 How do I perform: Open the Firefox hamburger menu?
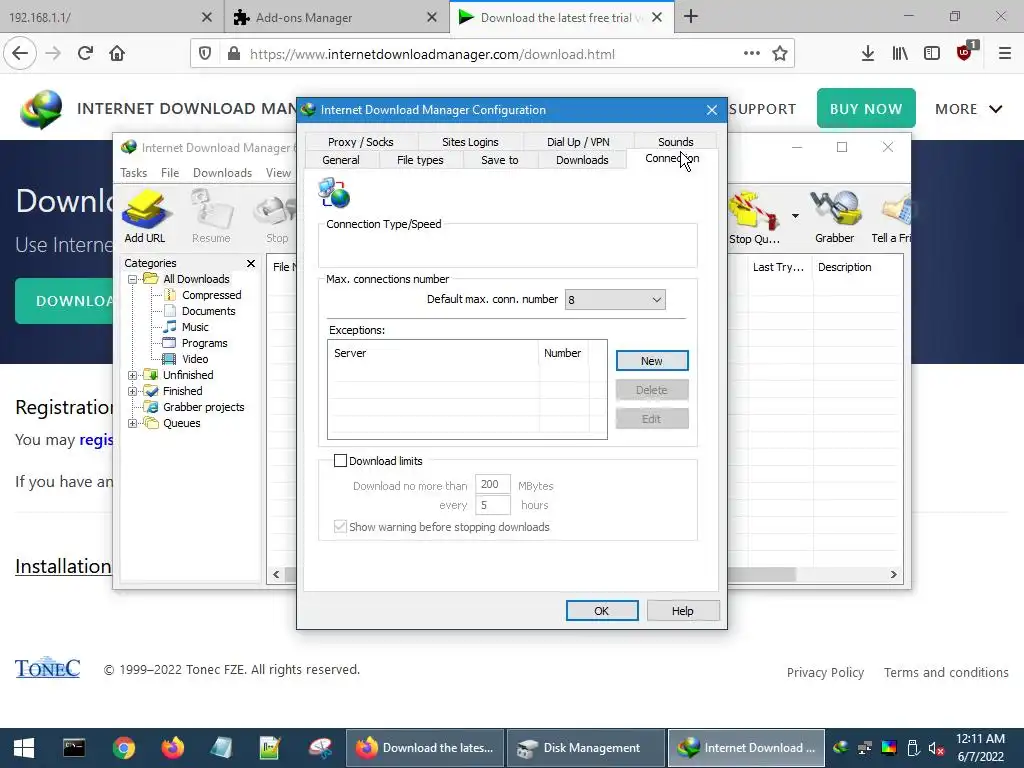click(1004, 54)
